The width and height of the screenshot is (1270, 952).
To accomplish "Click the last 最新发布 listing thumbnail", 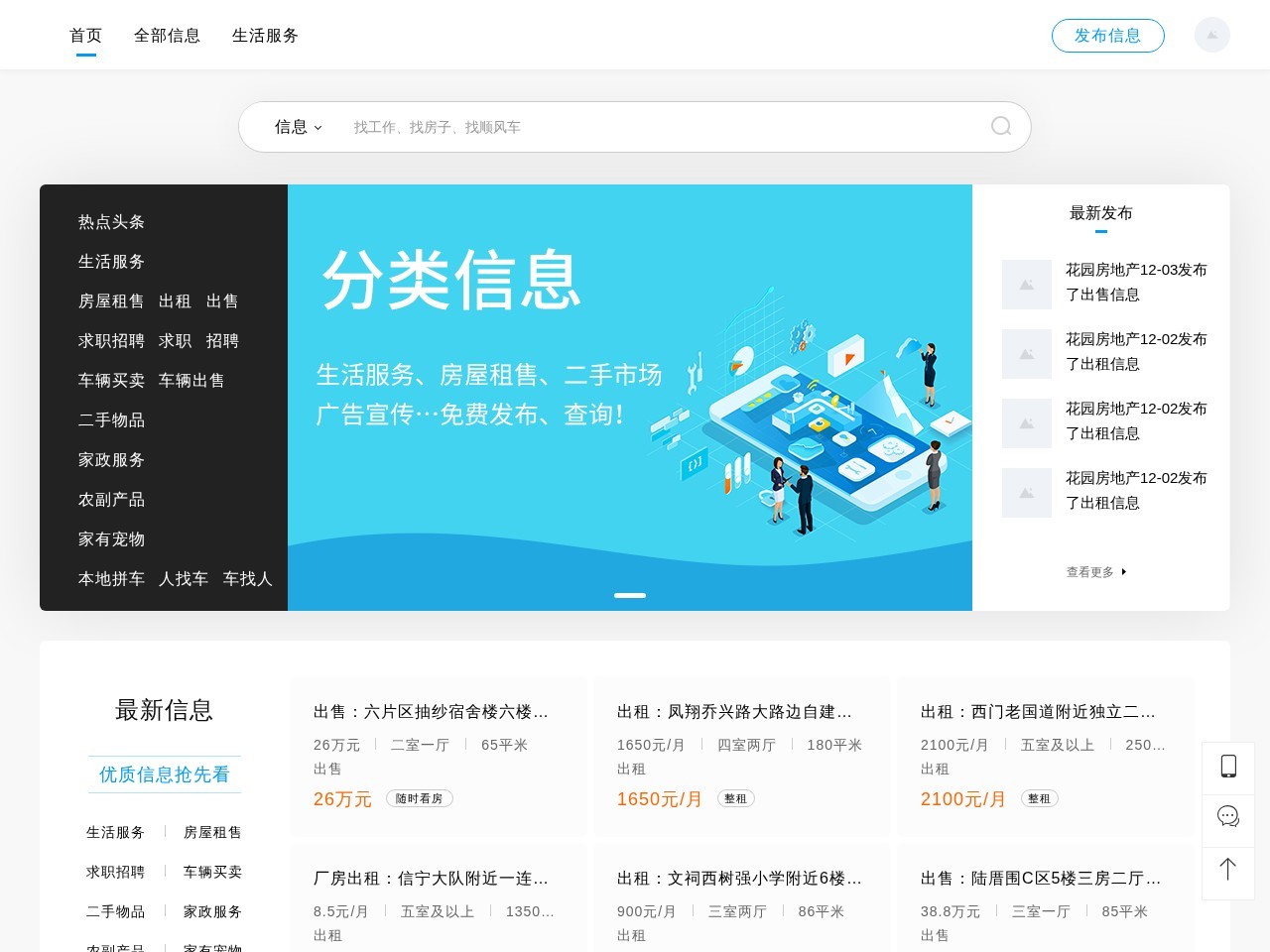I will tap(1026, 493).
